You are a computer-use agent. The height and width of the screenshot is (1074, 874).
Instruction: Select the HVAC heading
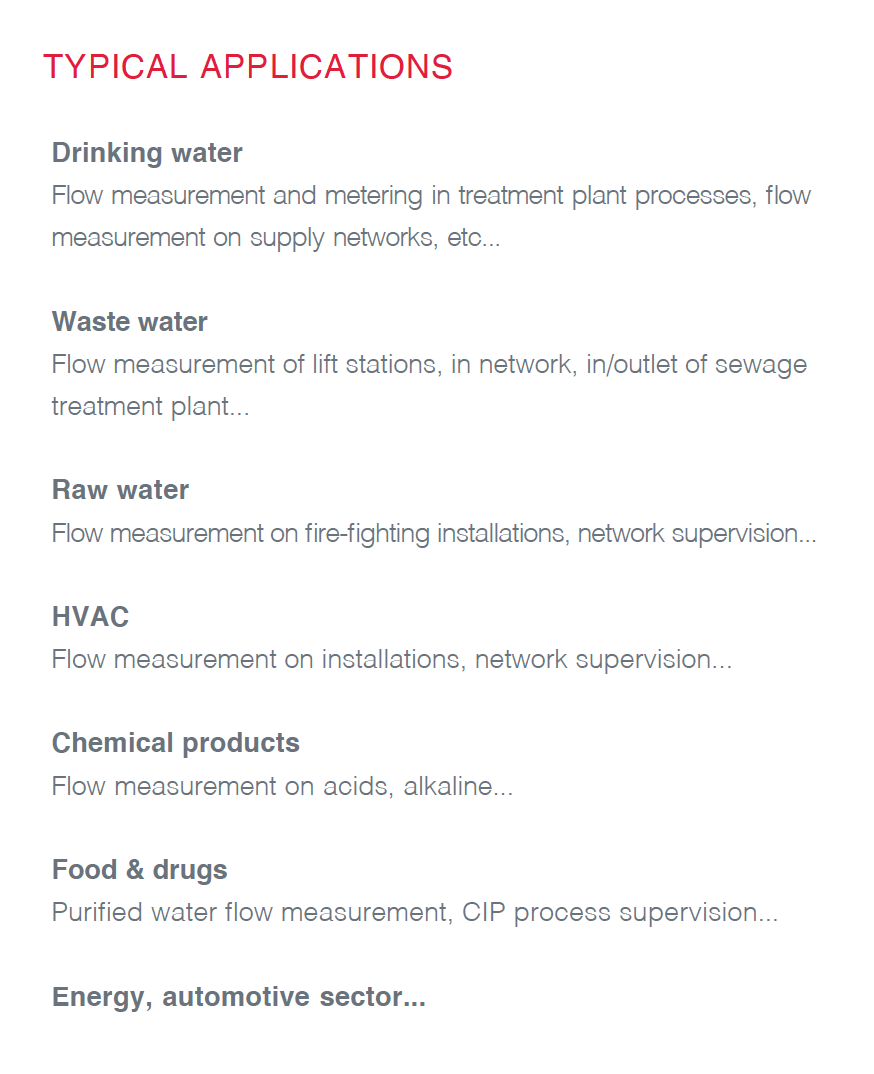[90, 617]
